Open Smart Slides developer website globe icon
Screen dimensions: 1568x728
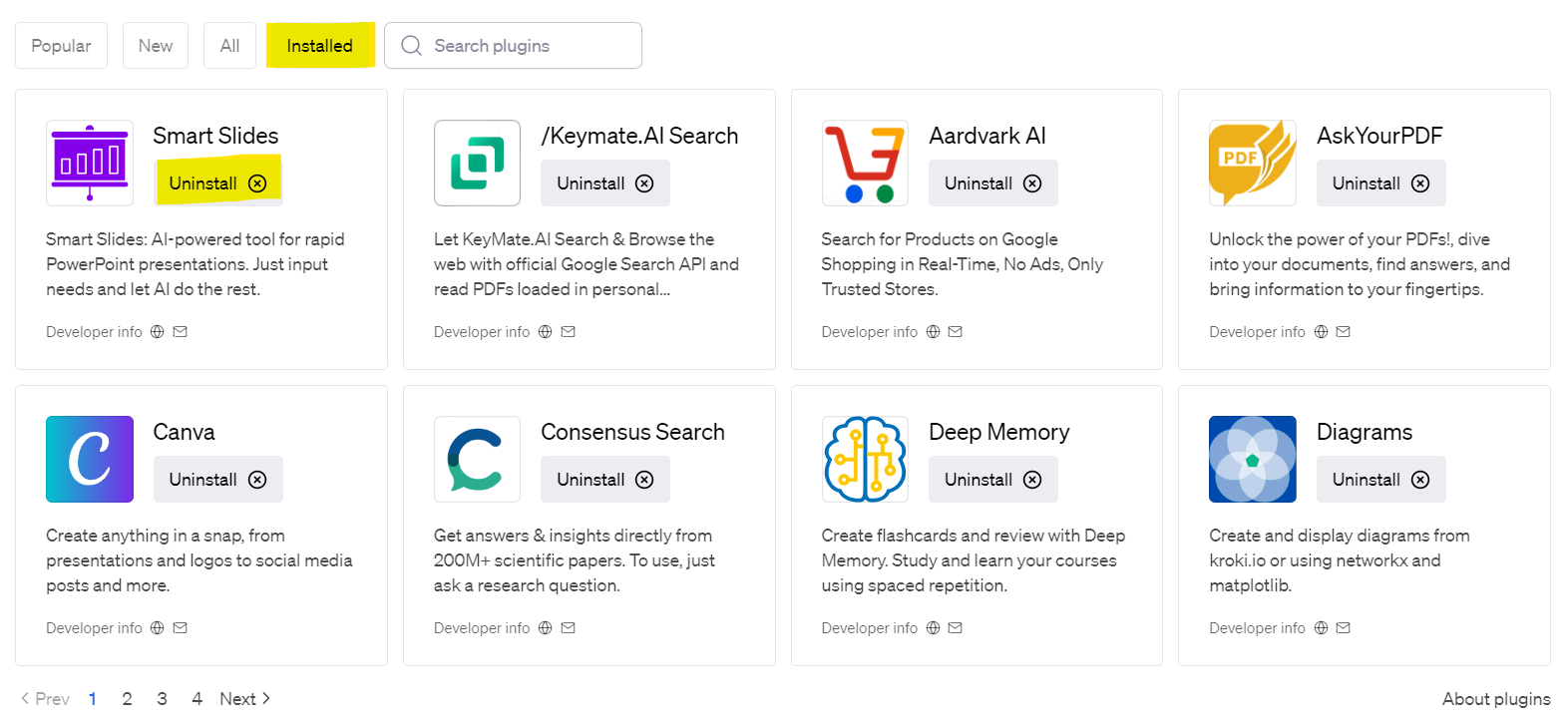(x=158, y=332)
